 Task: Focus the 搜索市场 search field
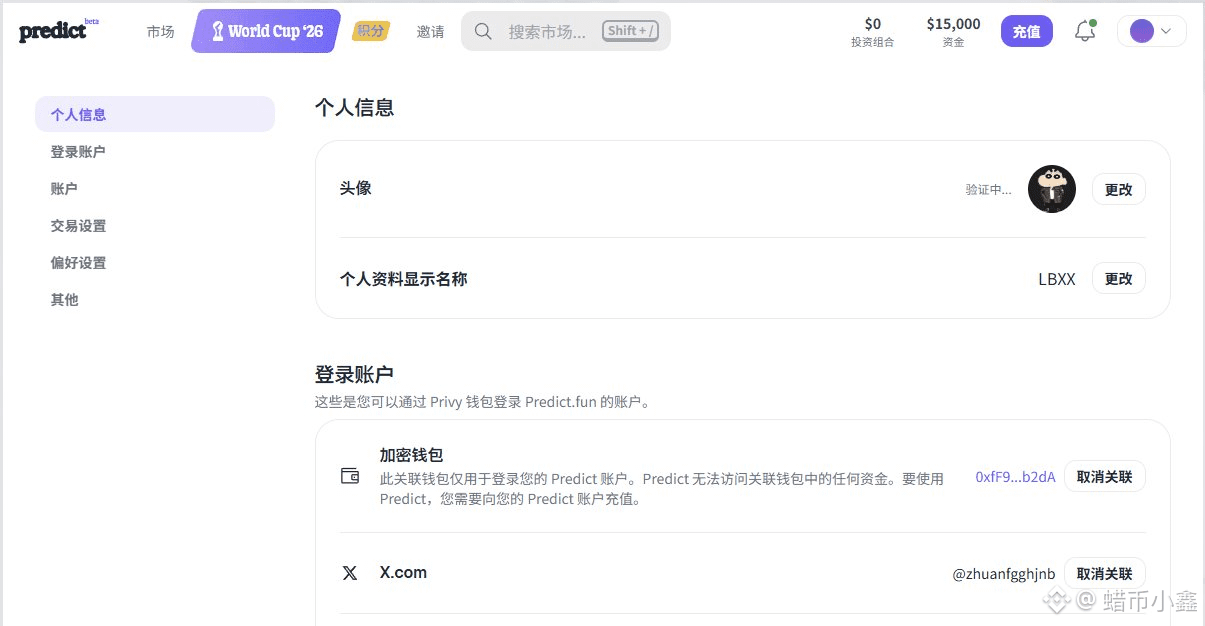(566, 31)
